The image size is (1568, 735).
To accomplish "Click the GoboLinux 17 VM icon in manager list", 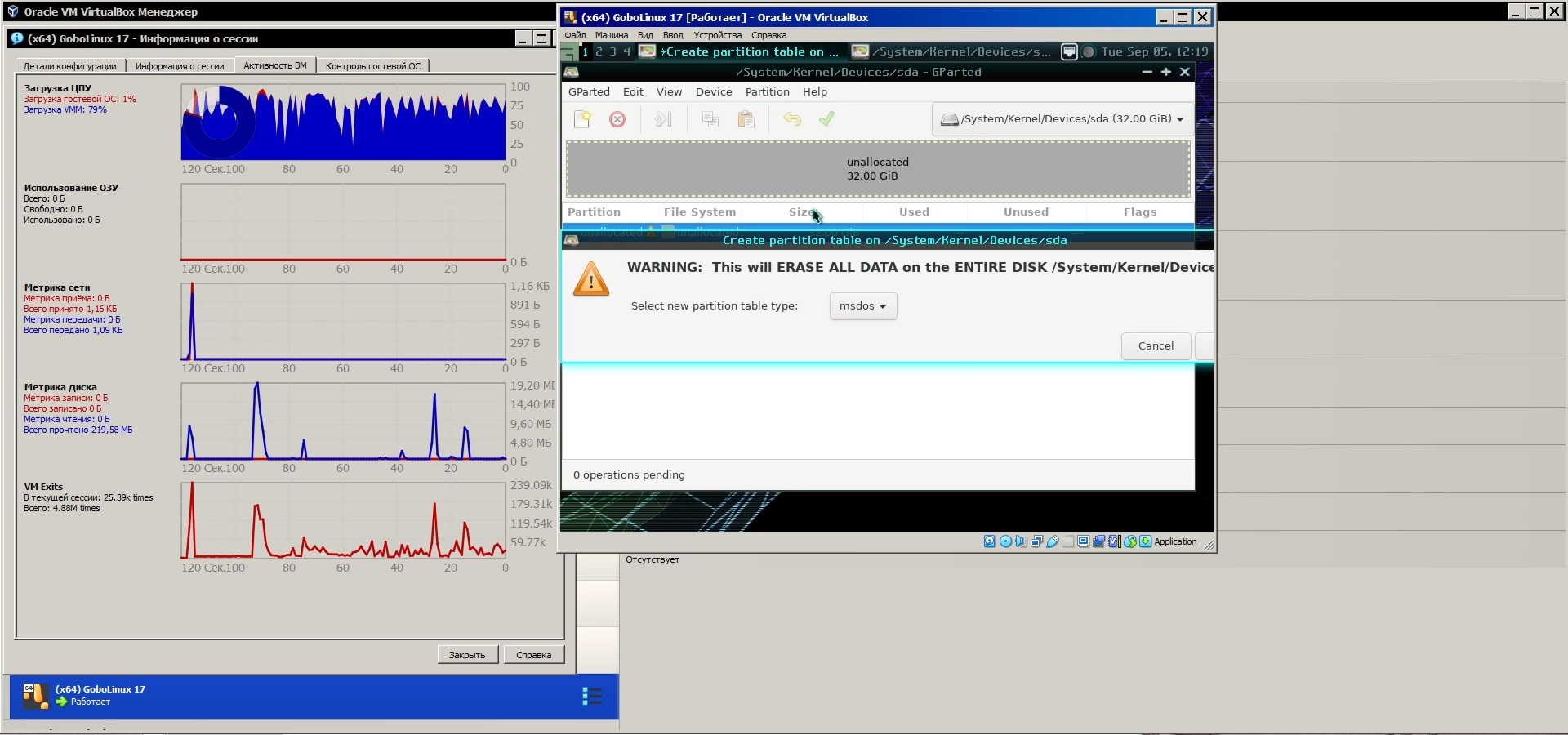I will 35,695.
